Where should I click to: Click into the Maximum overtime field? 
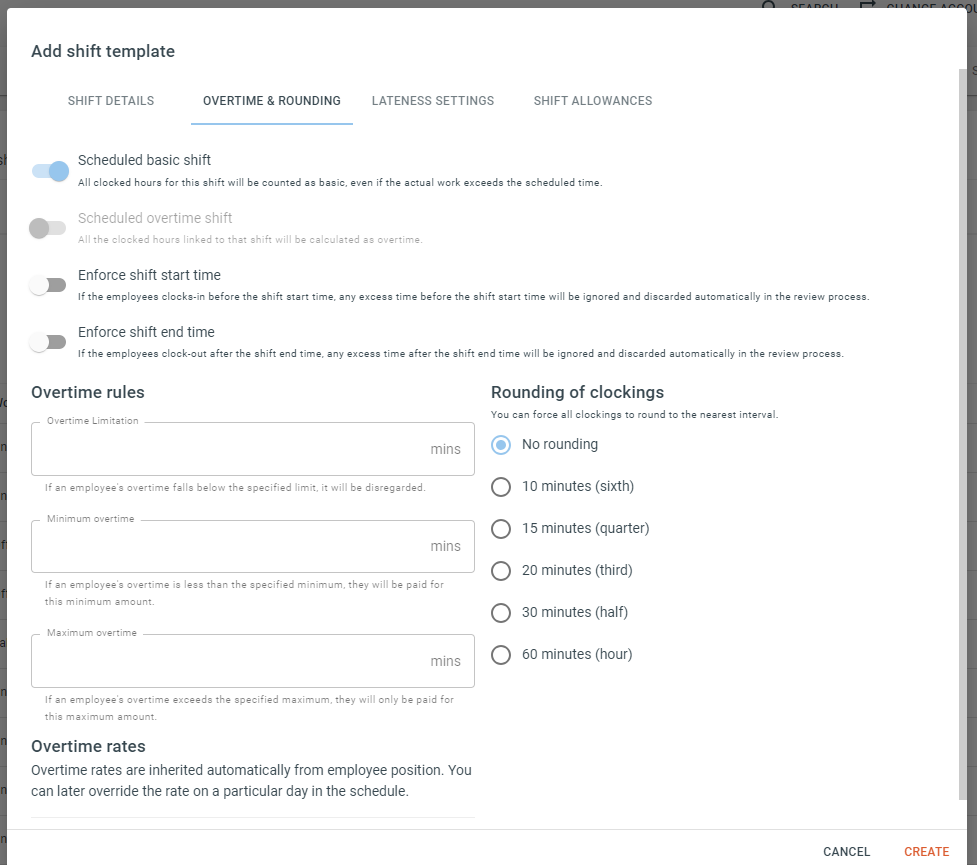(253, 661)
